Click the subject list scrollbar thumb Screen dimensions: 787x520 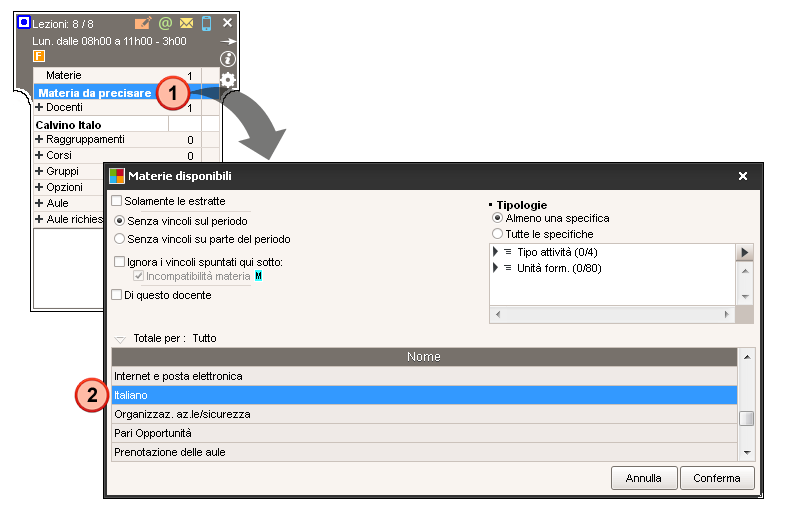[x=746, y=418]
